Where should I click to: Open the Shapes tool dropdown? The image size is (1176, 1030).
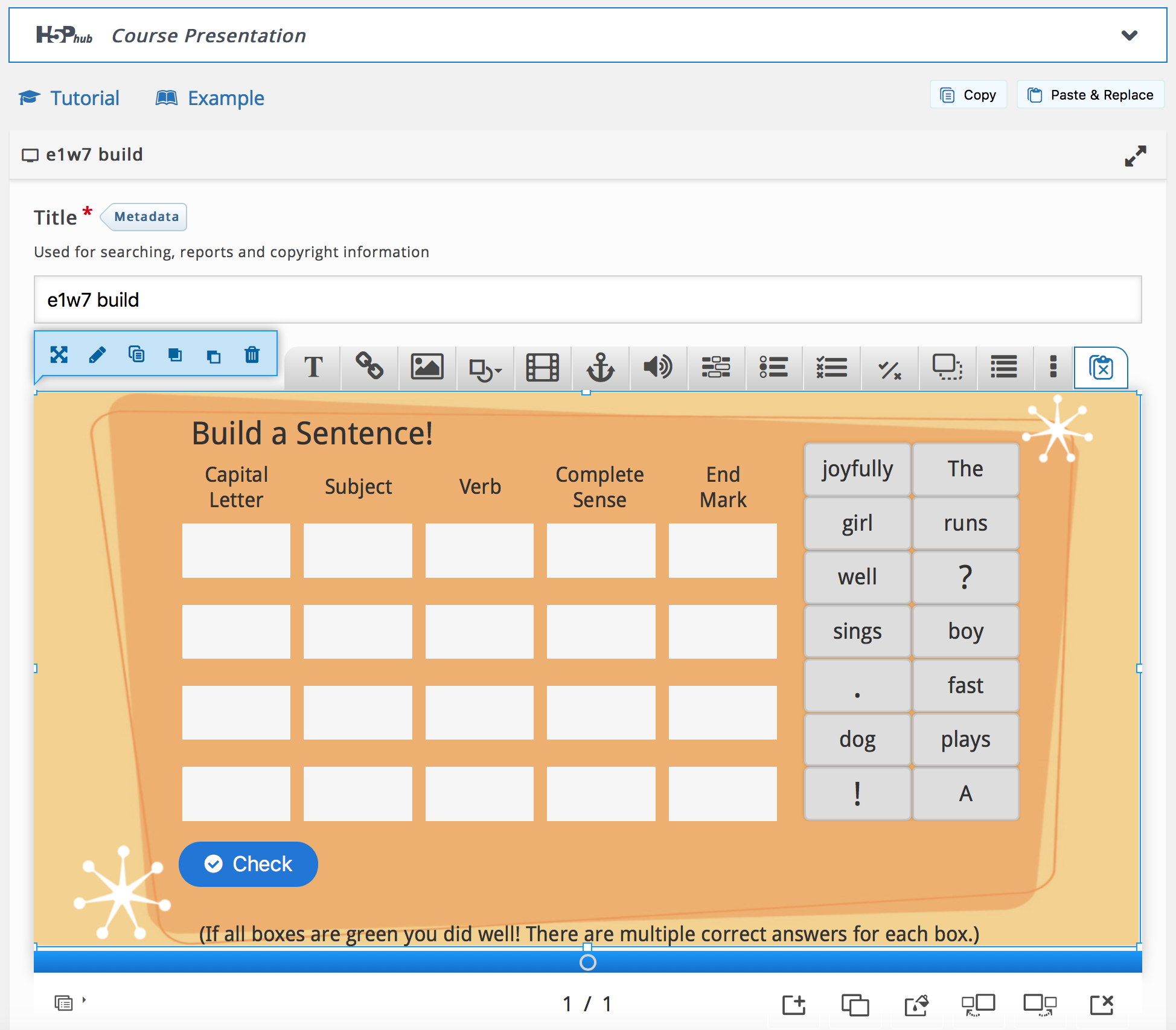485,367
